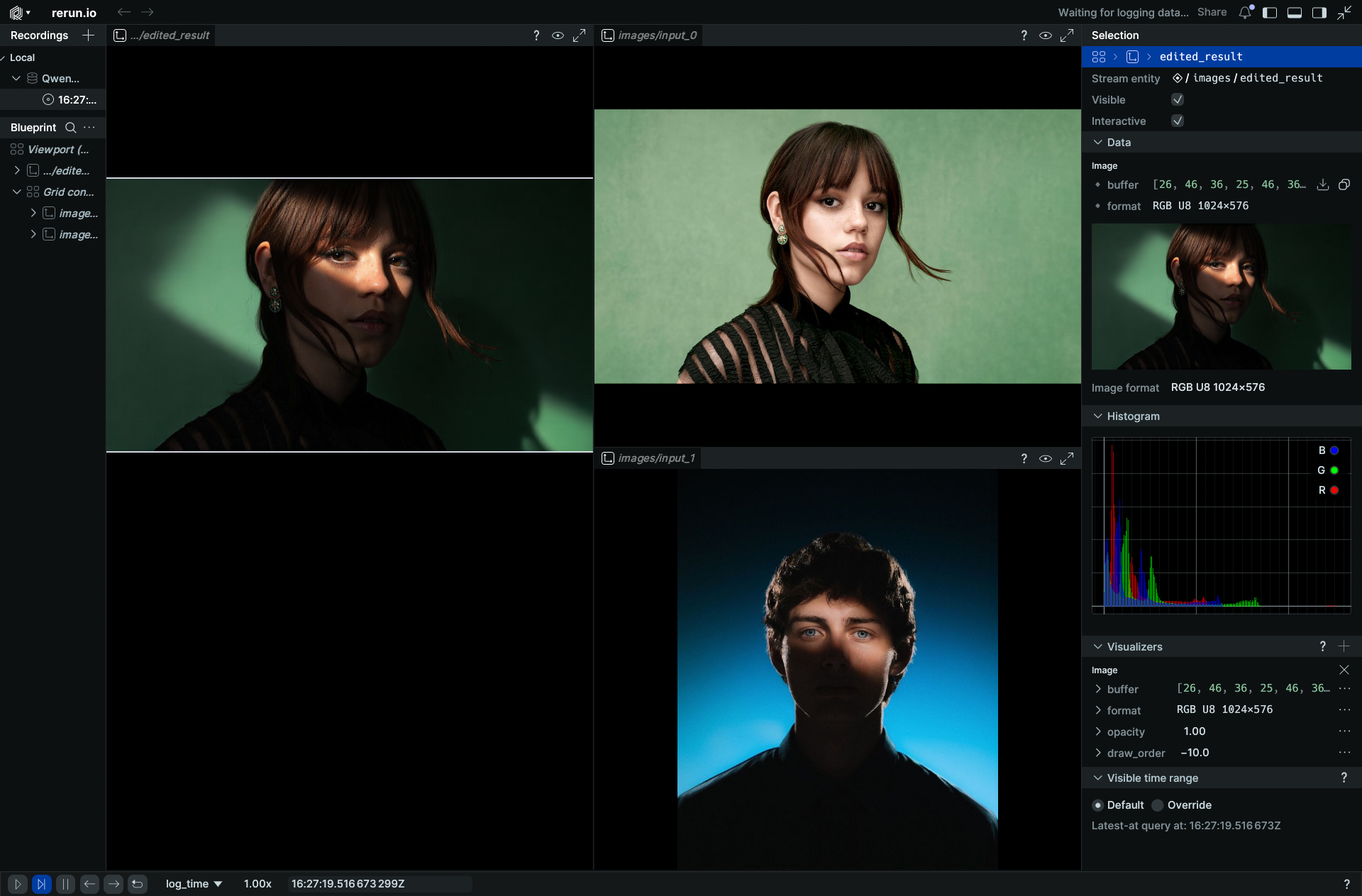Image resolution: width=1362 pixels, height=896 pixels.
Task: Toggle the bottom time panel icon
Action: 1295,13
